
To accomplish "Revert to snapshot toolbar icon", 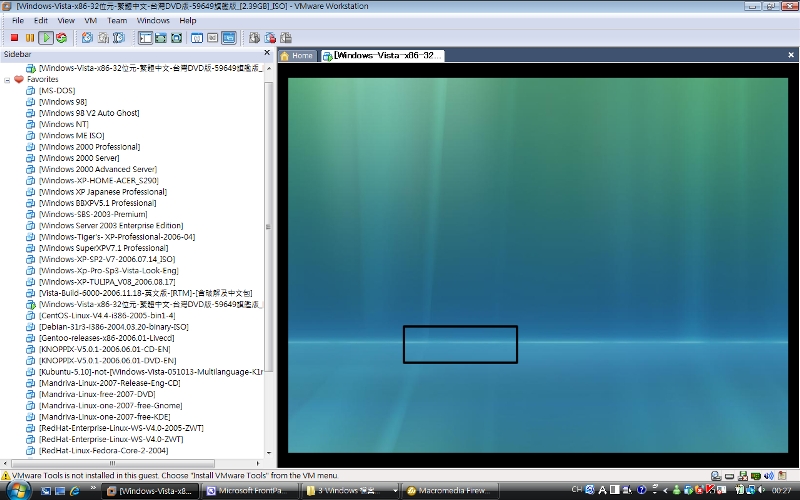I will 103,38.
